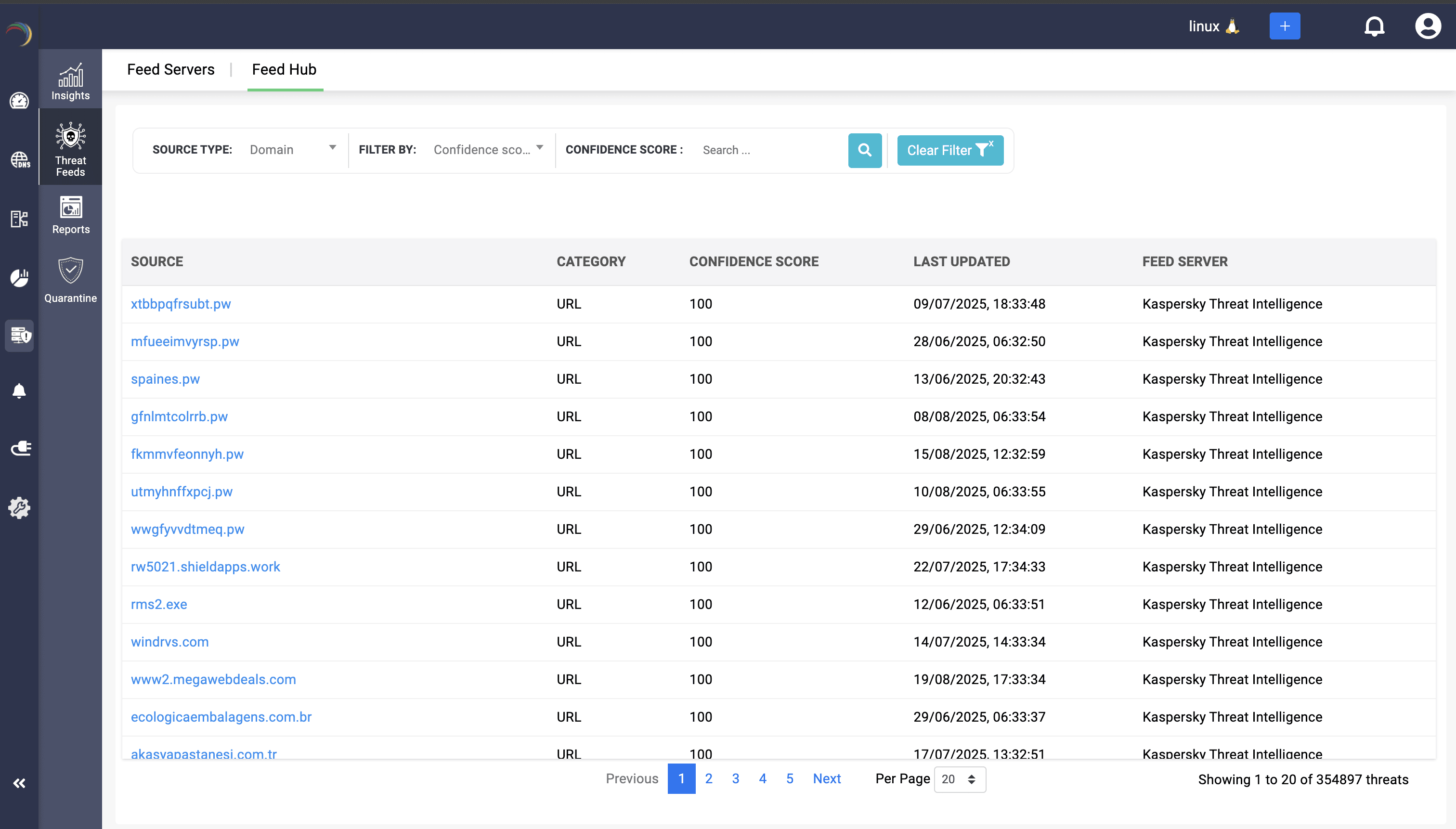The width and height of the screenshot is (1456, 829).
Task: Open the DNS globe section
Action: [19, 160]
